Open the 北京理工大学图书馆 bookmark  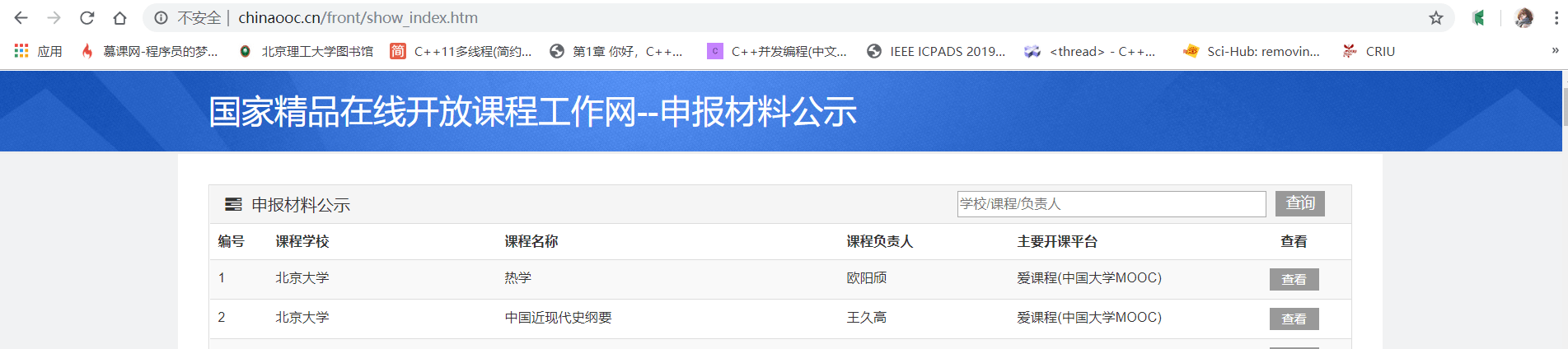307,51
